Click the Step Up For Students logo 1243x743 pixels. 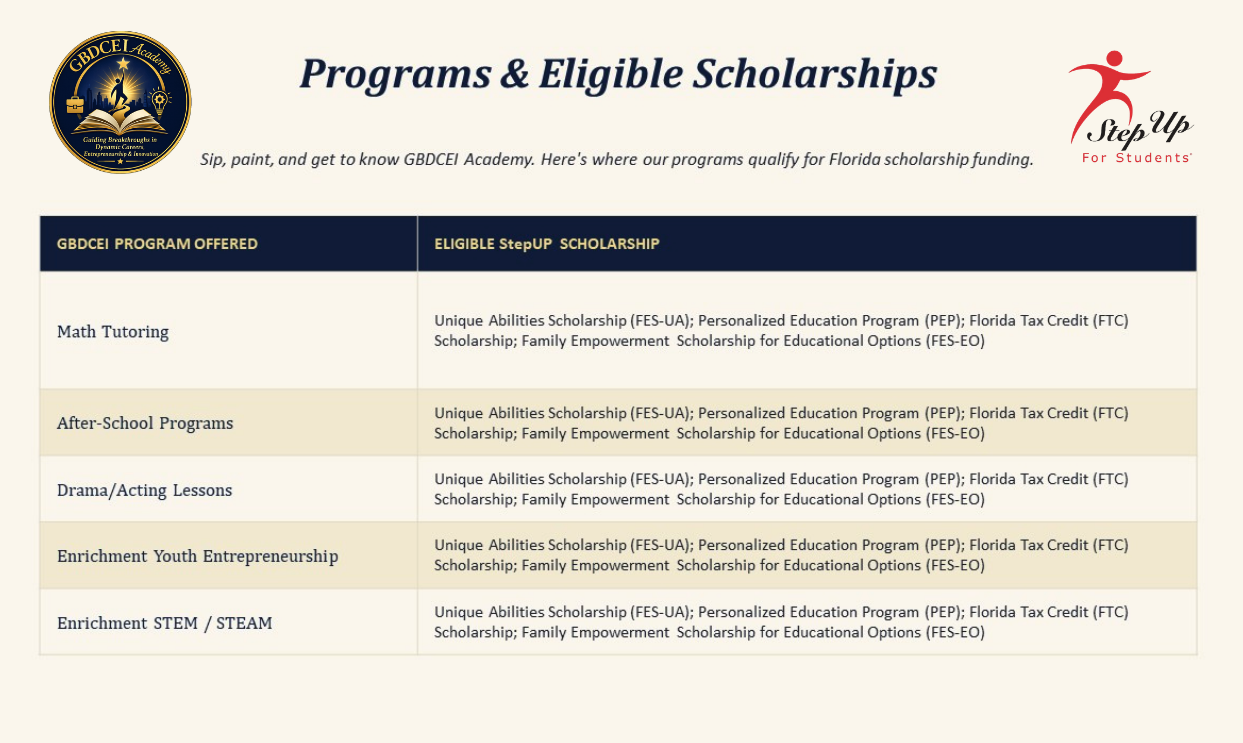point(1132,108)
